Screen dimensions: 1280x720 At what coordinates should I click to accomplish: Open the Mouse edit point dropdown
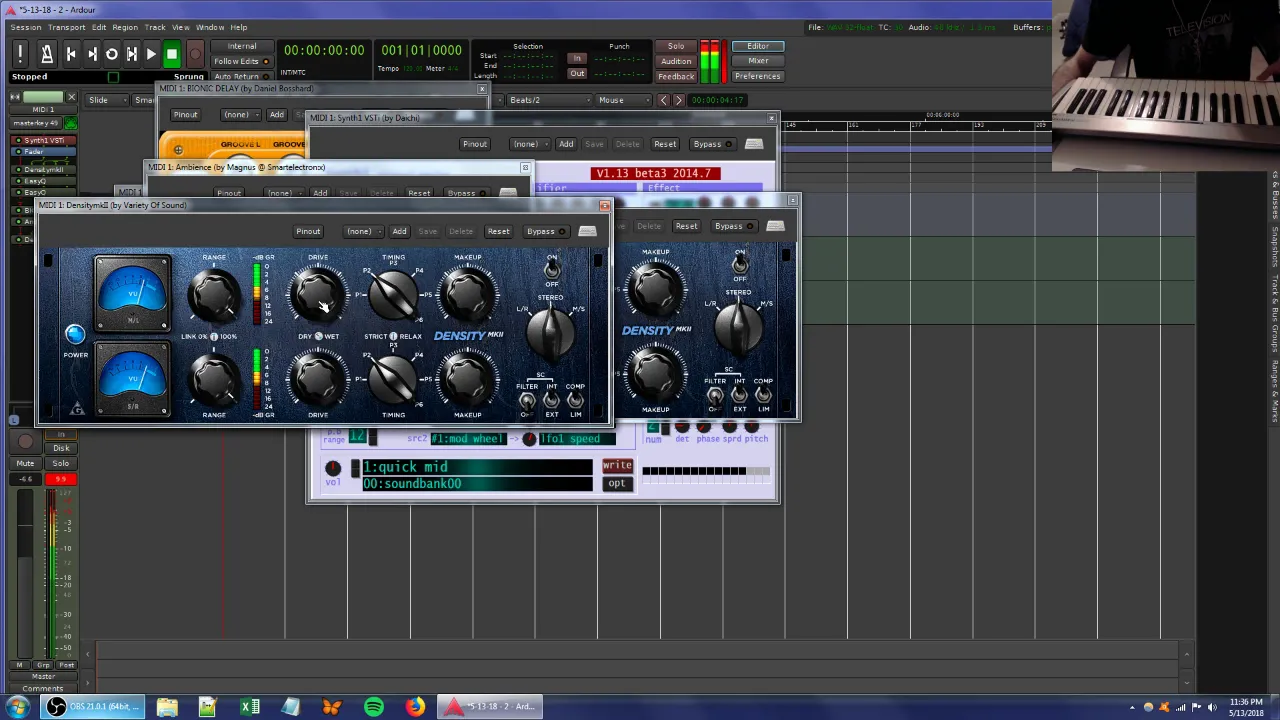pyautogui.click(x=624, y=100)
